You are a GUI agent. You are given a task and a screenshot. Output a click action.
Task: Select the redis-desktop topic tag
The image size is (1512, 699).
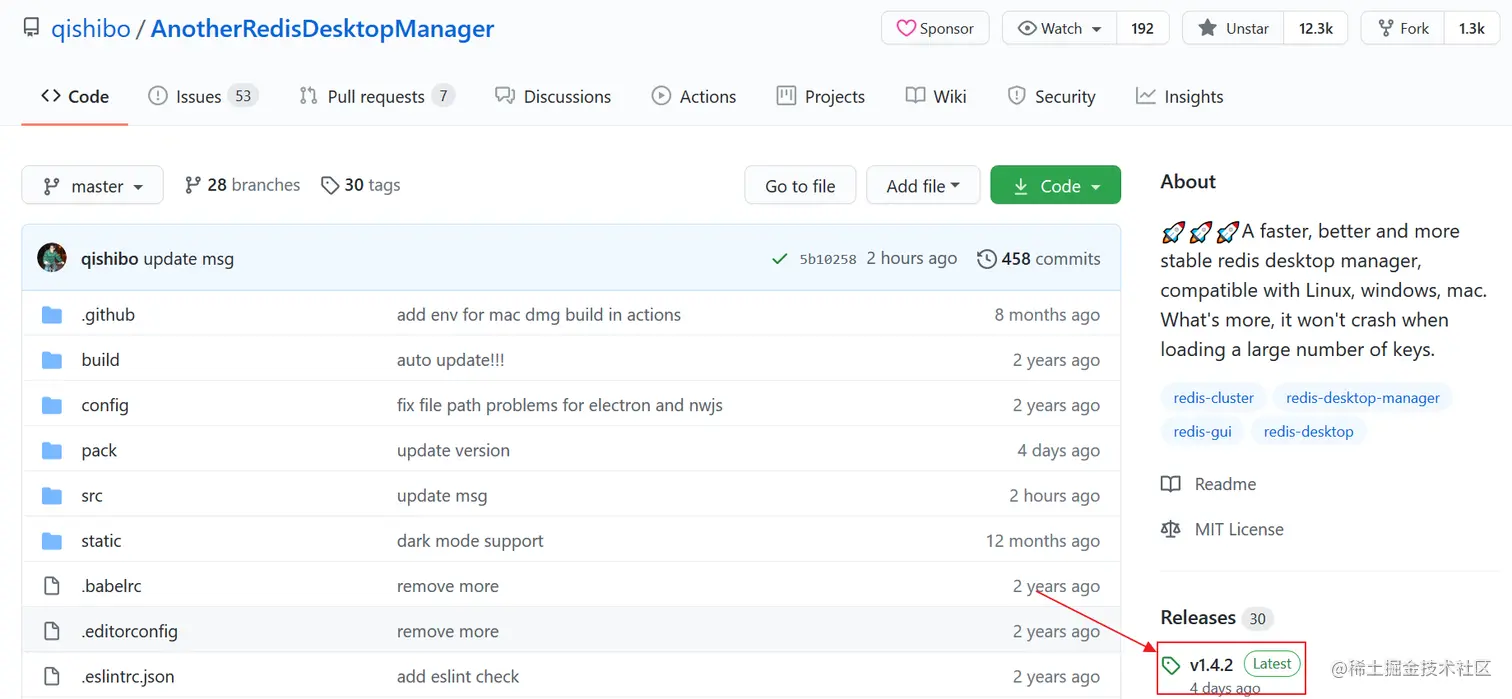point(1308,432)
